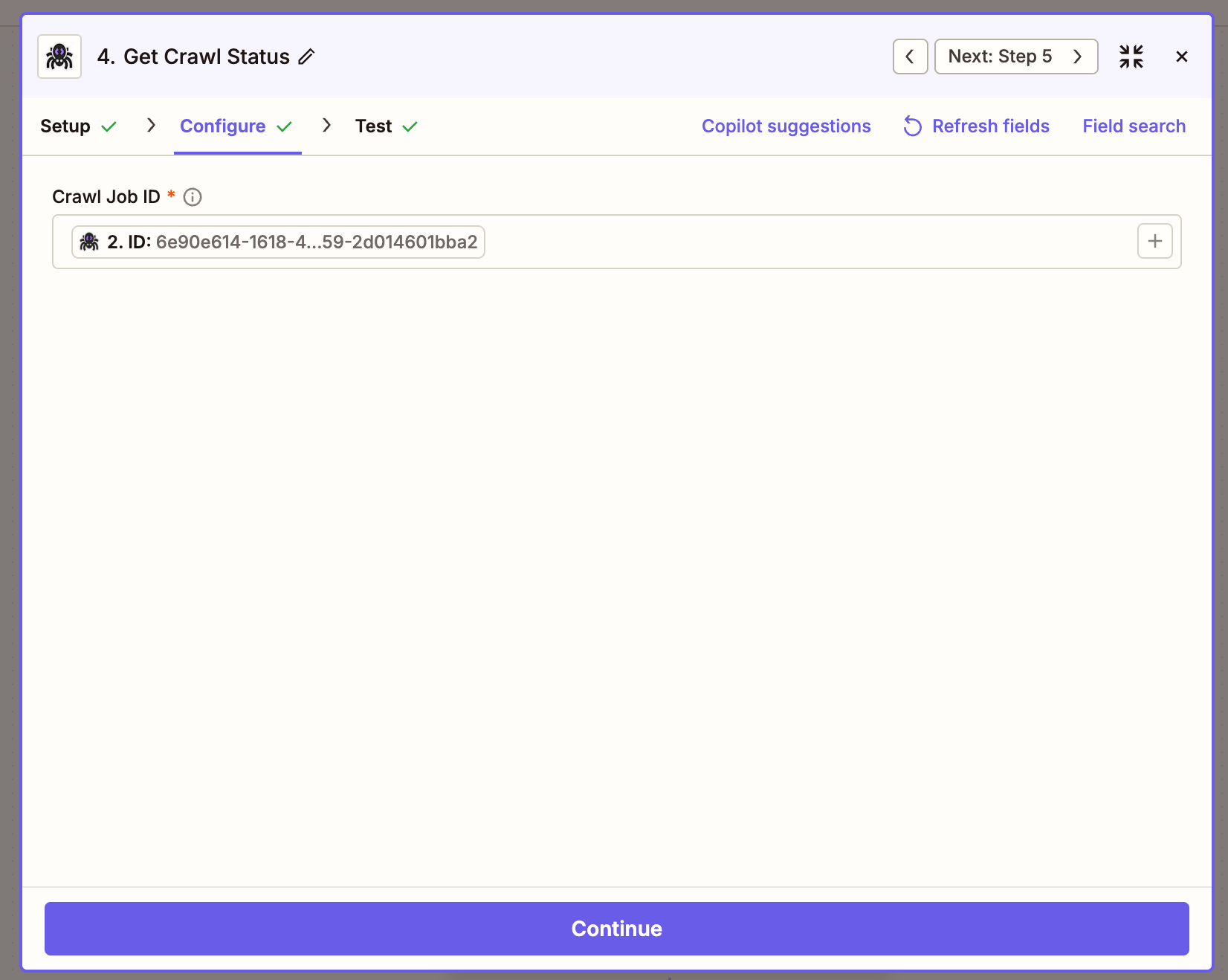Open Copilot suggestions
This screenshot has height=980, width=1228.
[786, 126]
